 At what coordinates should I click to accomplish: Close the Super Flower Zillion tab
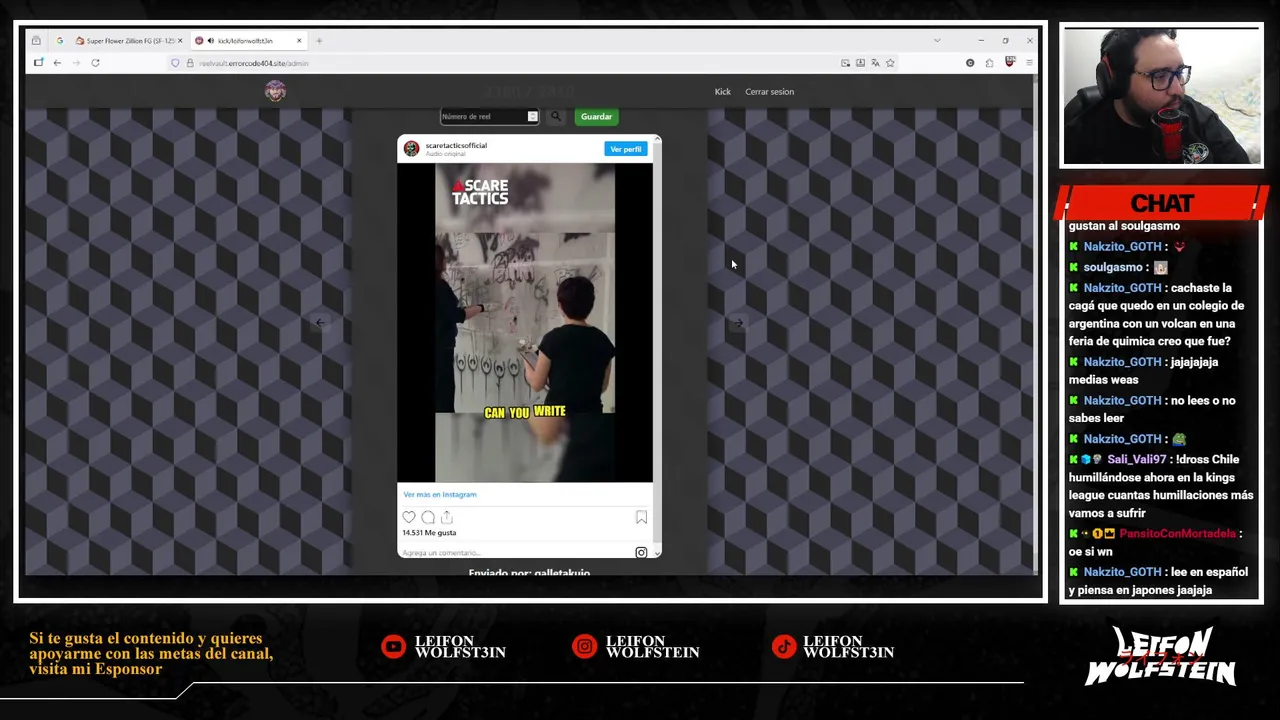click(x=180, y=41)
